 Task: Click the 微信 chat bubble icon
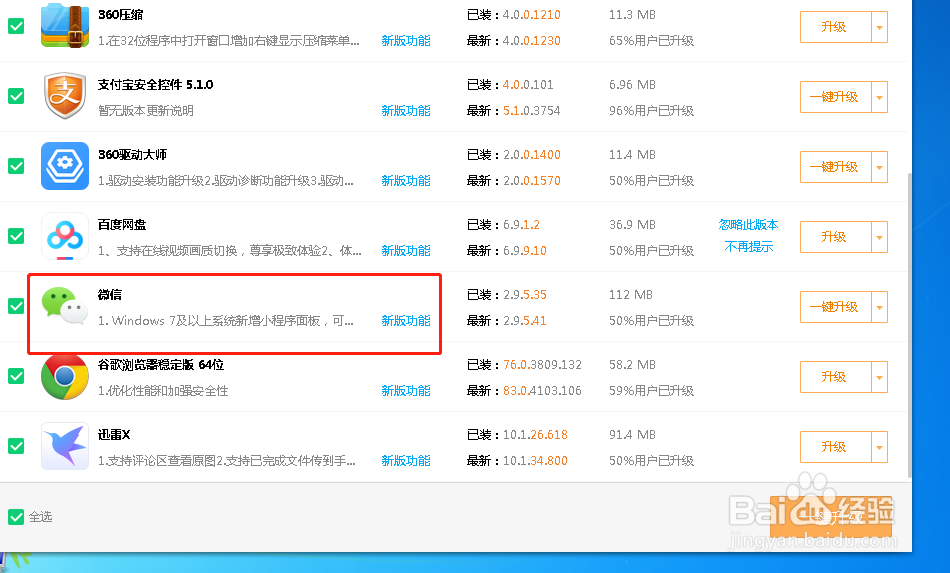(65, 306)
